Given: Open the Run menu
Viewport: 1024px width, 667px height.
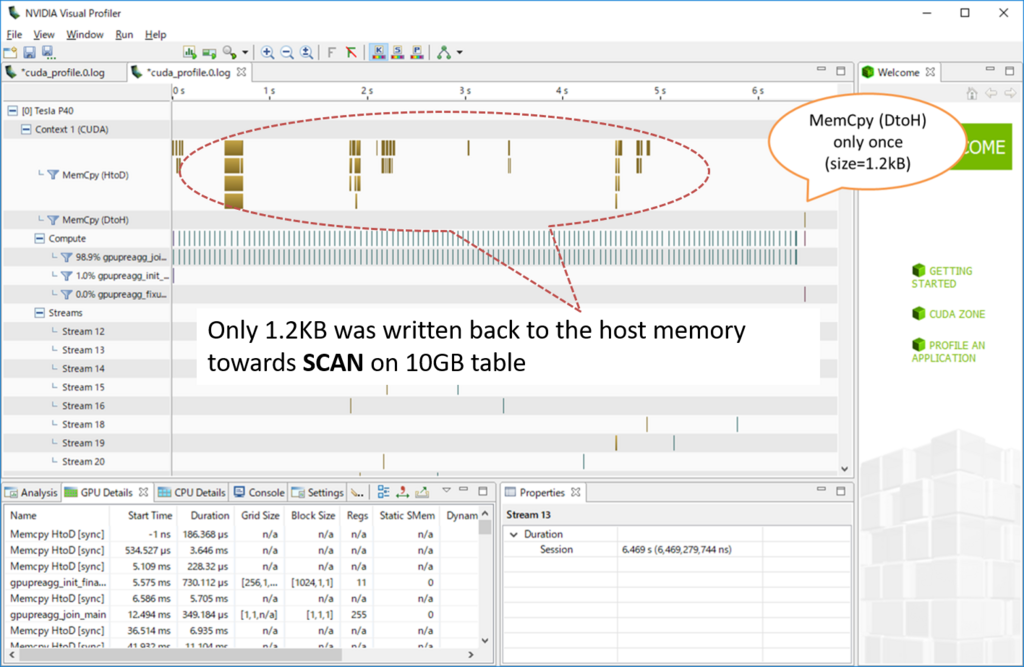Looking at the screenshot, I should [x=124, y=35].
